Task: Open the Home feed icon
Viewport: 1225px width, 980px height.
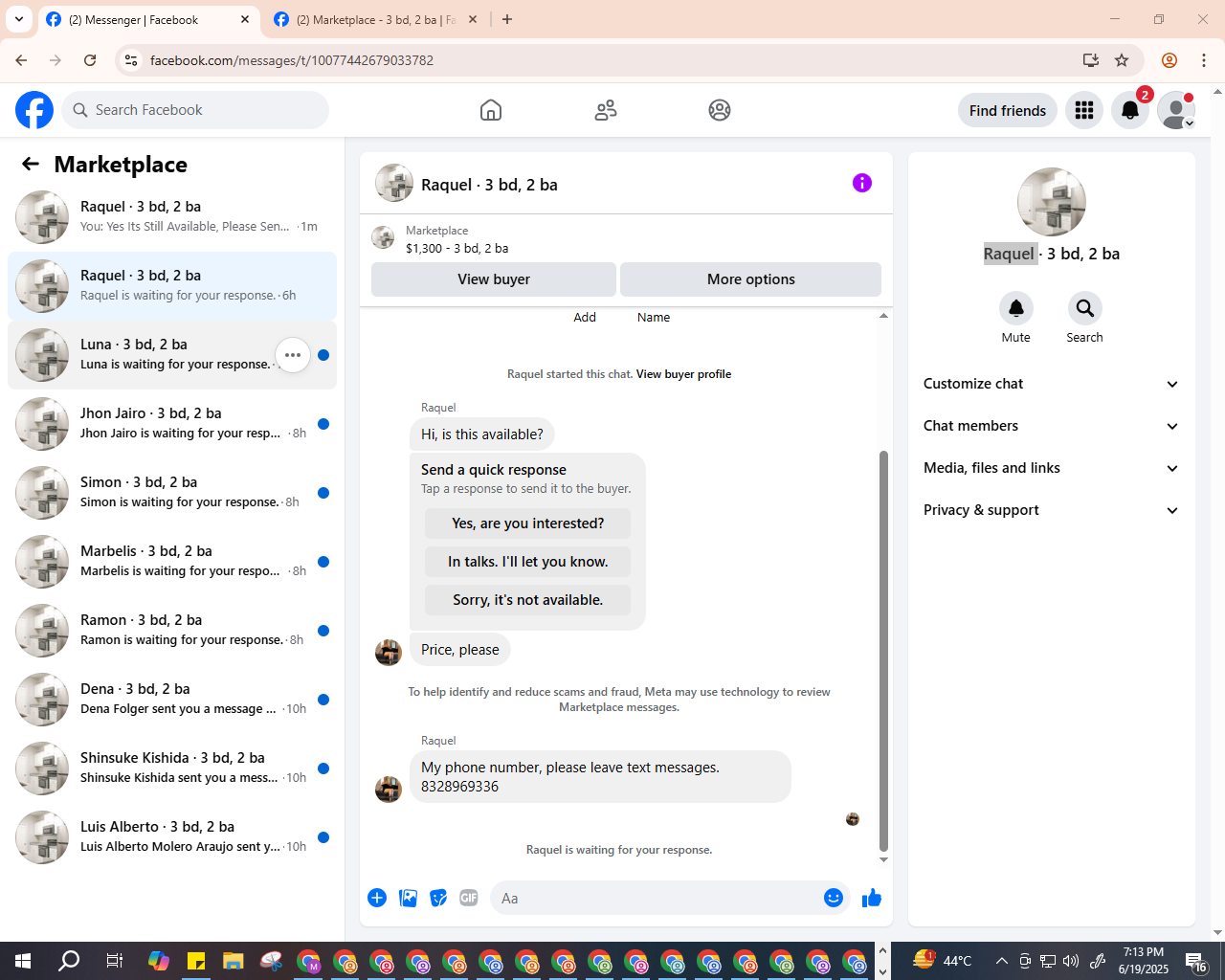Action: [491, 110]
